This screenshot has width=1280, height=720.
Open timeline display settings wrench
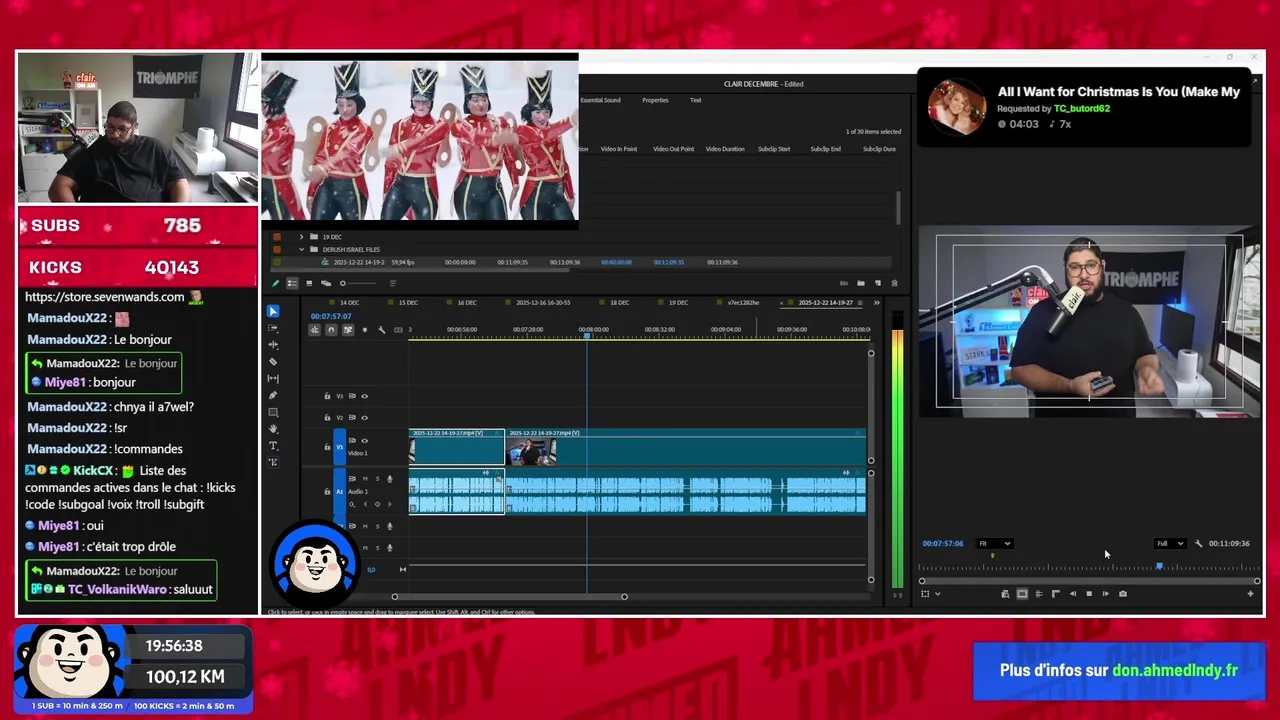pos(381,330)
